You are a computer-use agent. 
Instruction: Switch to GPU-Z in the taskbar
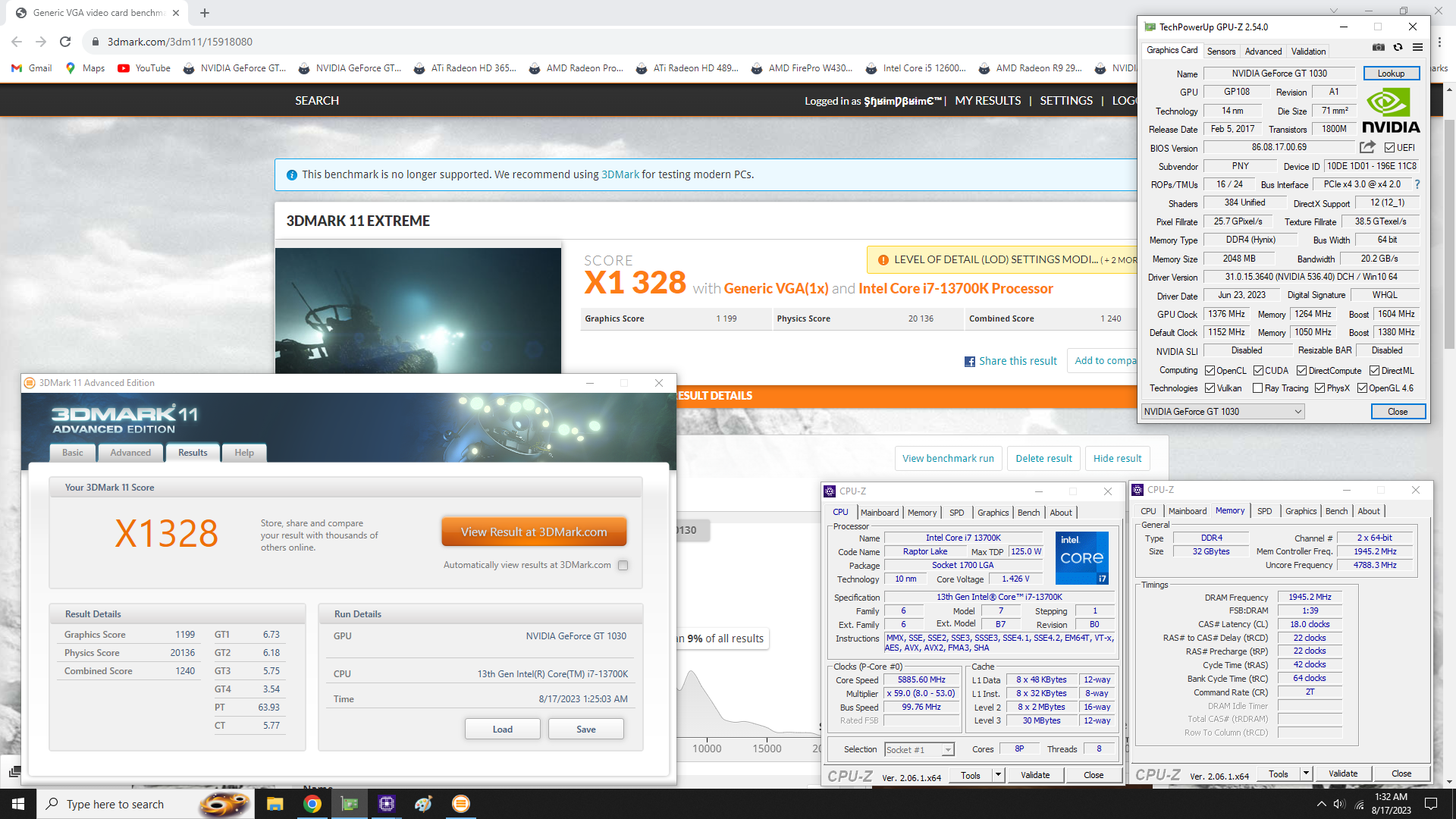tap(349, 804)
